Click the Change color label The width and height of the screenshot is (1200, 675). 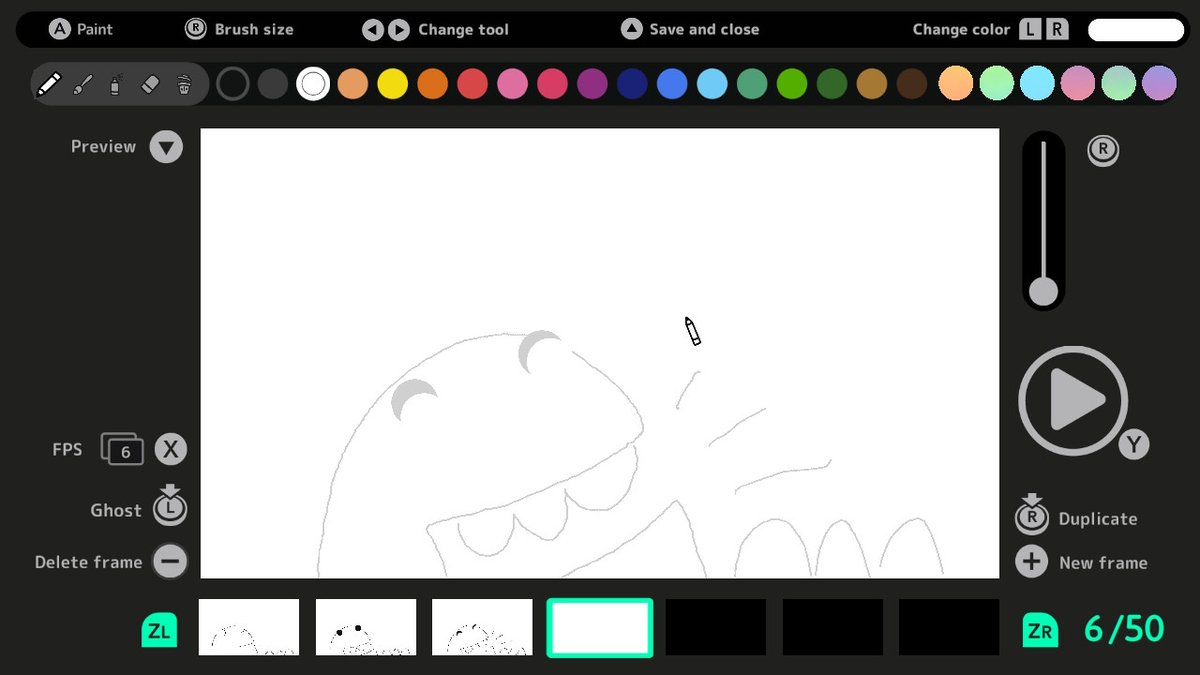[x=961, y=29]
